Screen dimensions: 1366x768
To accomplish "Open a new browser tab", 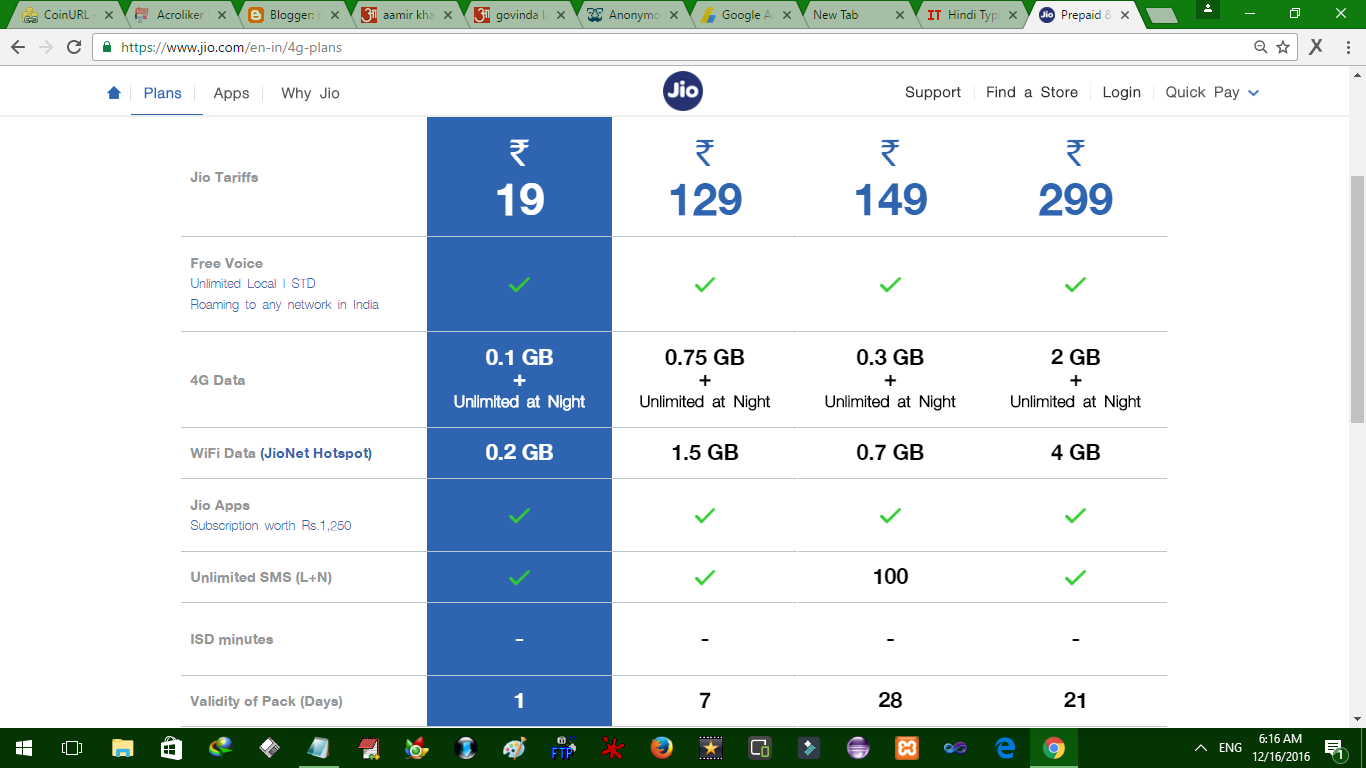I will [x=1160, y=16].
